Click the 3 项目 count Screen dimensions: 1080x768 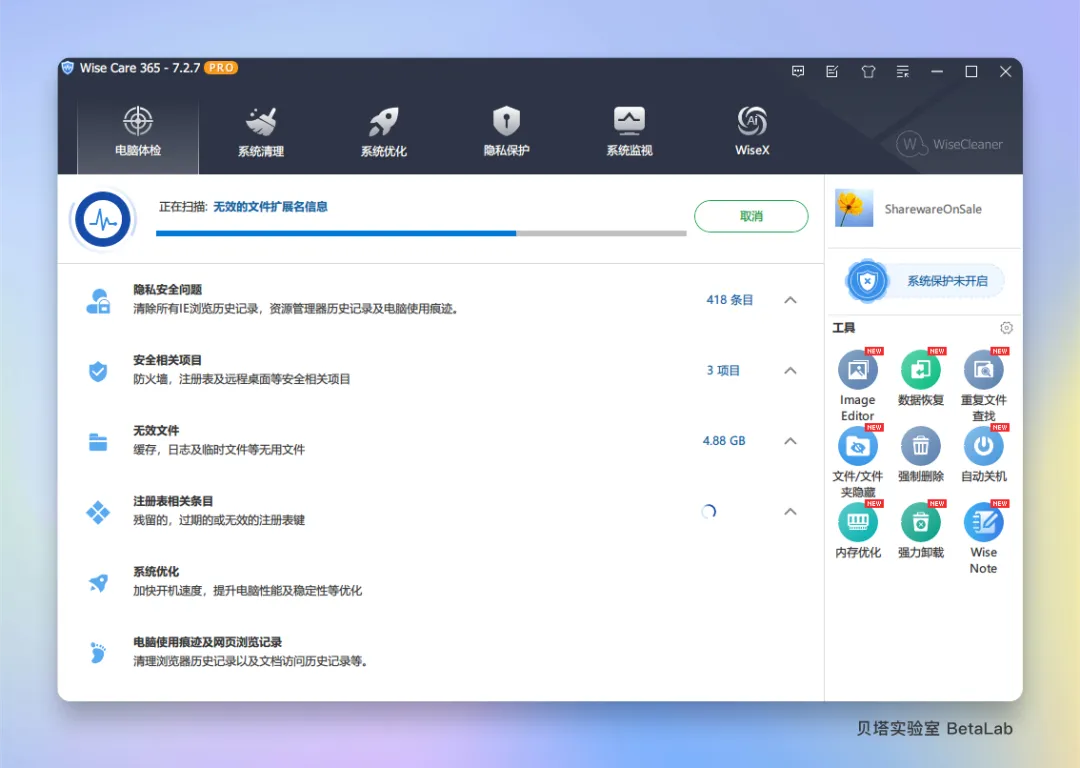tap(723, 371)
